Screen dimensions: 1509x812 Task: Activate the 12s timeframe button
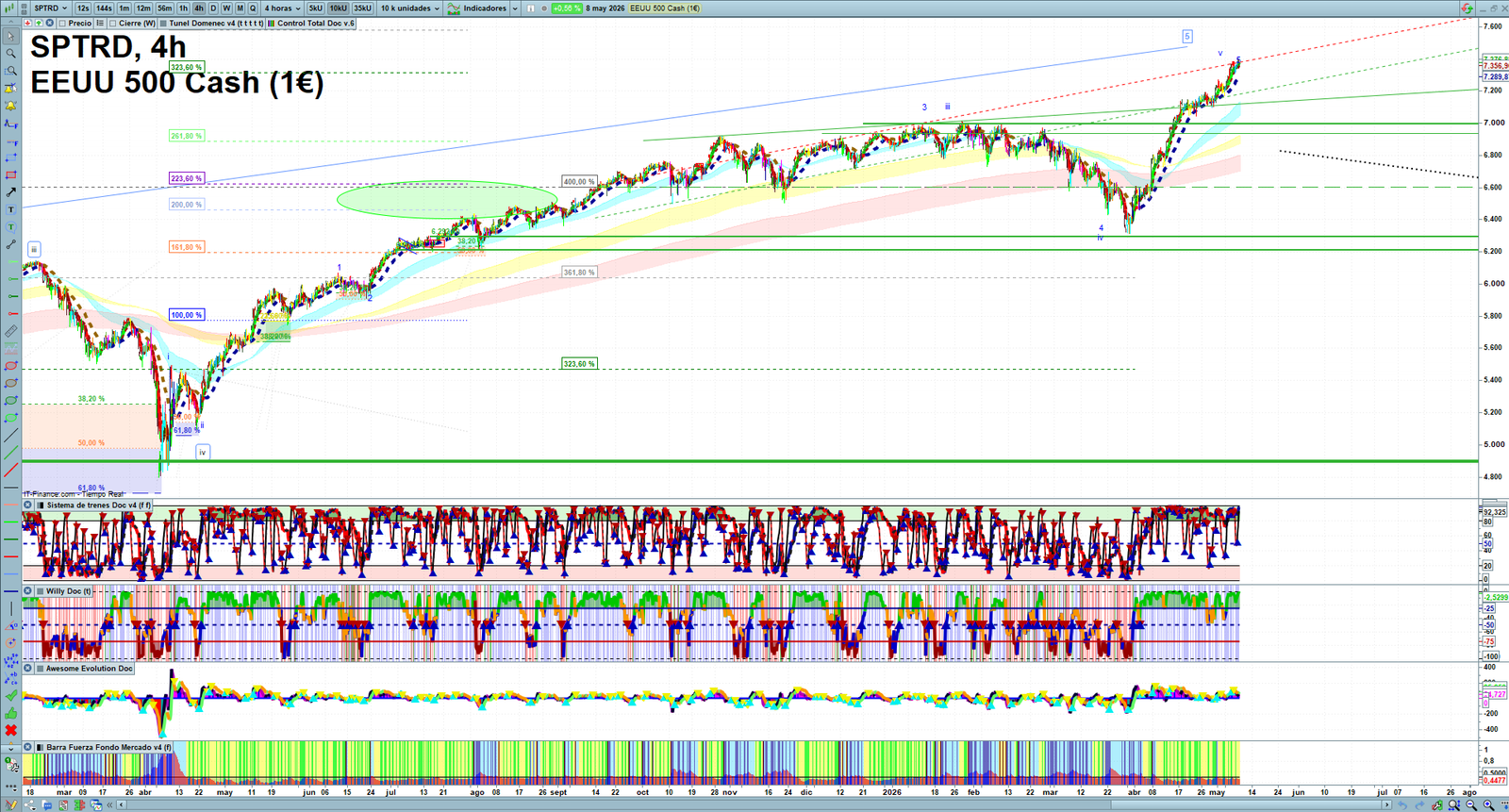83,8
